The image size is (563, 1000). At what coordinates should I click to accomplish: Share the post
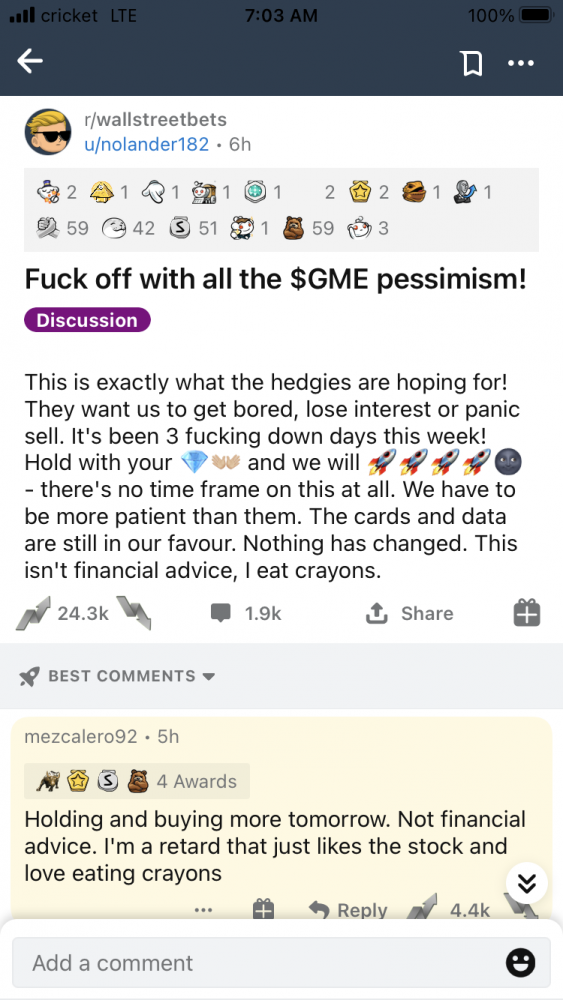pyautogui.click(x=409, y=614)
